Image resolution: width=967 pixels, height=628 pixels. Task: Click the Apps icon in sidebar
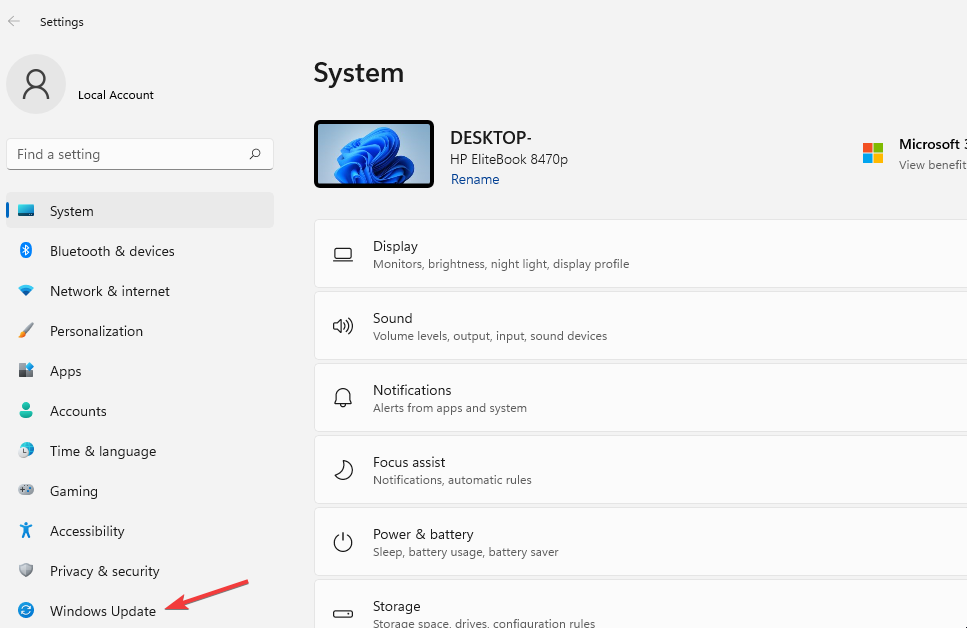click(24, 371)
